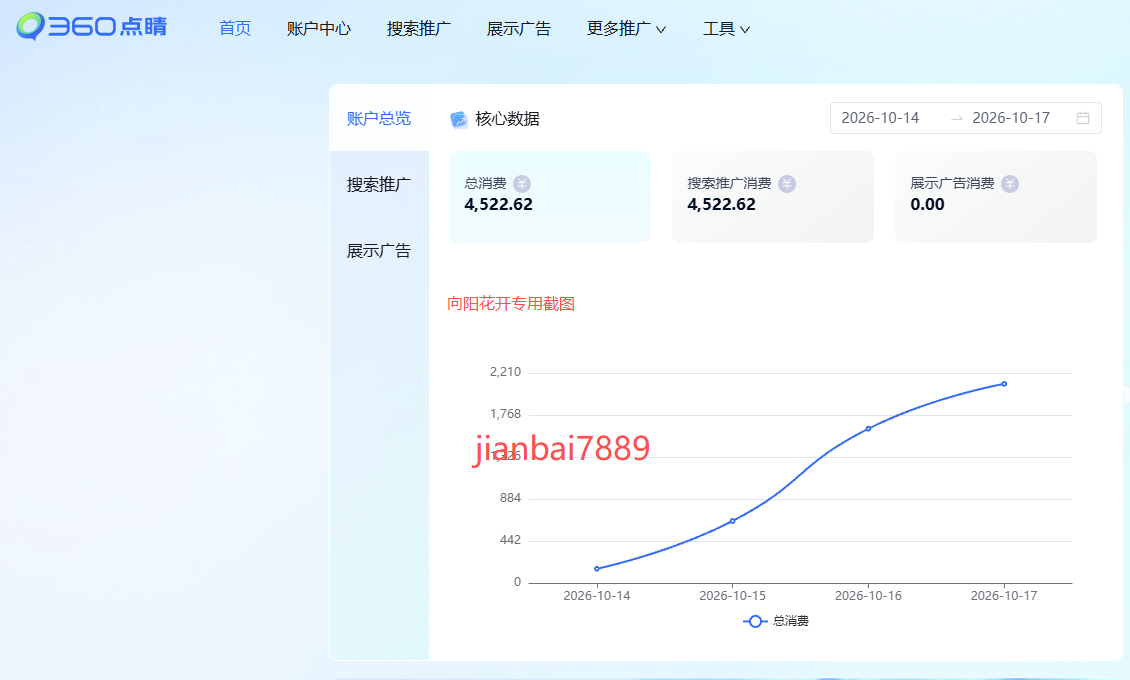Screen dimensions: 1130x680
Task: Select the 账户总览 sidebar tab
Action: pyautogui.click(x=379, y=118)
